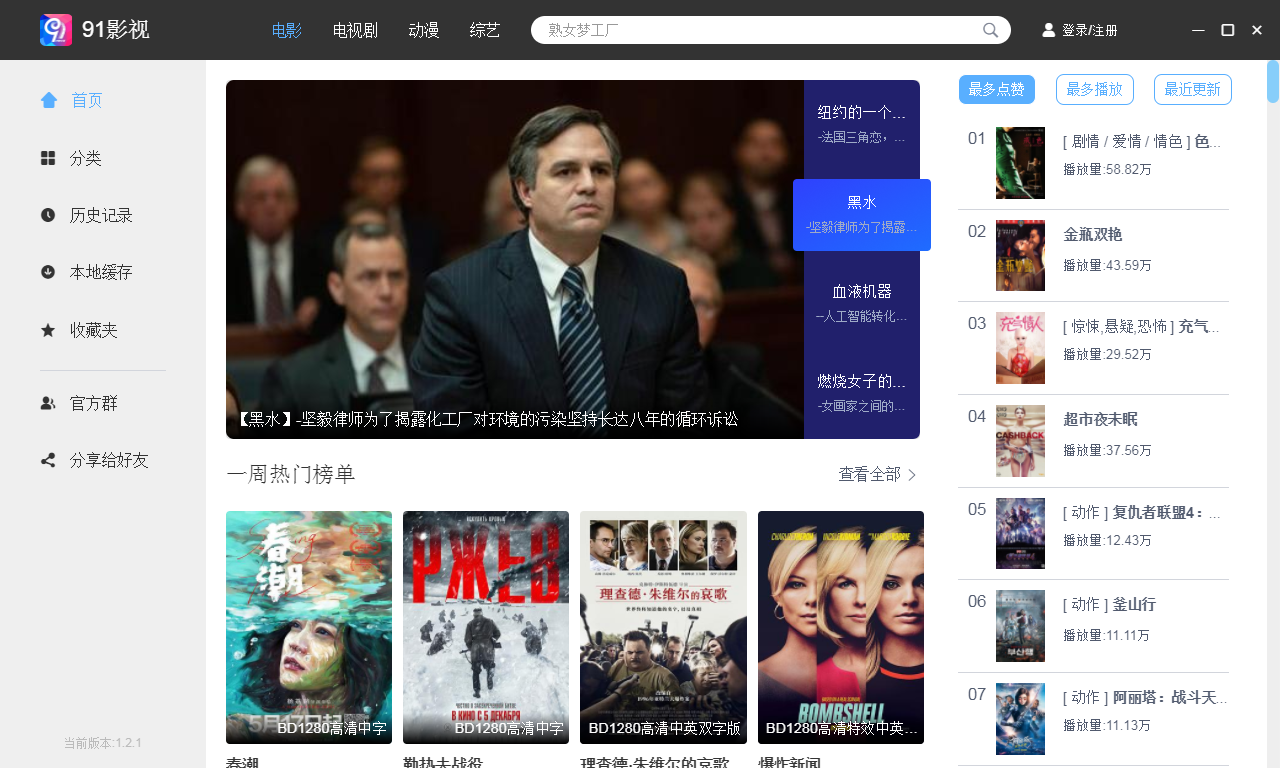
Task: Click 播放量:43.59万 play count
Action: (x=1107, y=265)
